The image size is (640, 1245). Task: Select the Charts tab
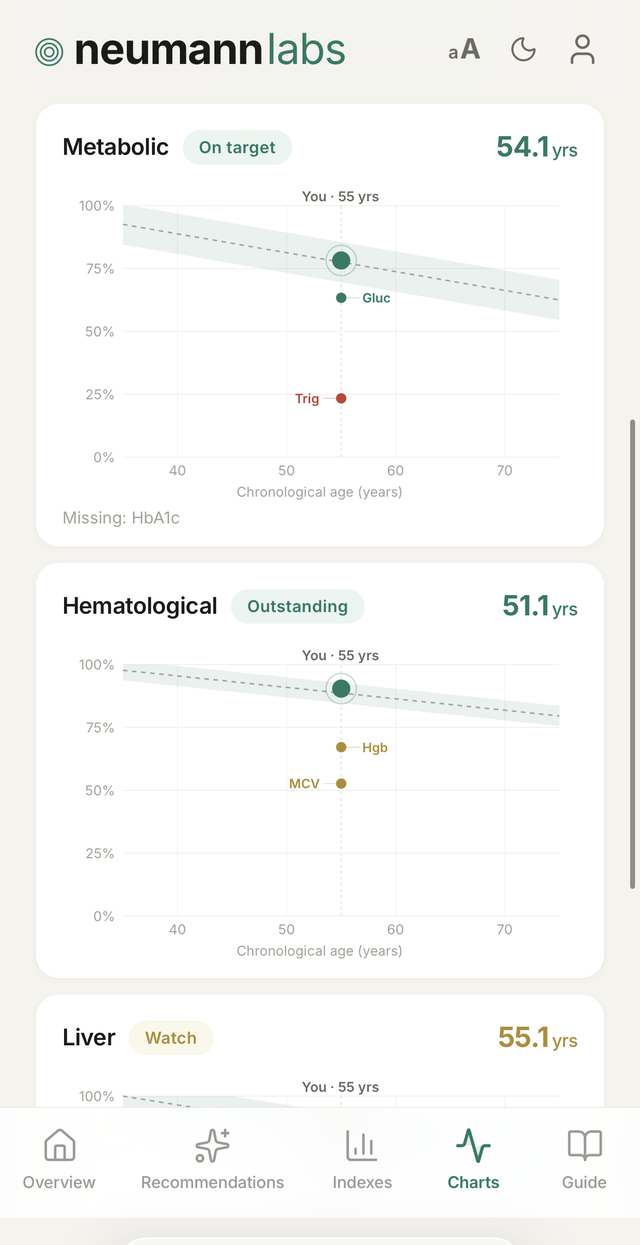click(473, 1159)
